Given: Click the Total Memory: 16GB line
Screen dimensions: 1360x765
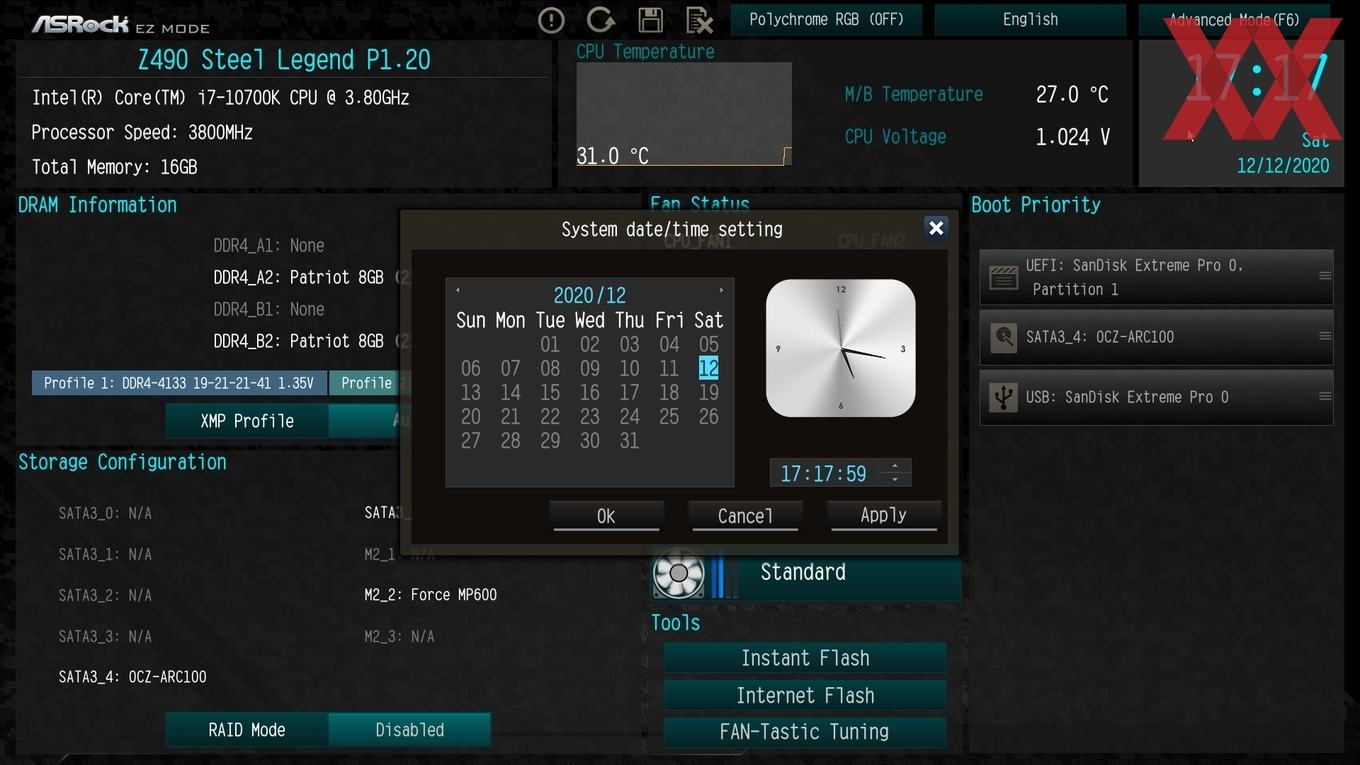Looking at the screenshot, I should [114, 167].
